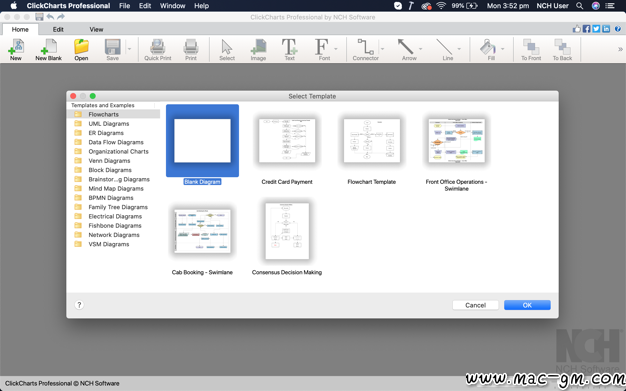Open a file with the Open icon
The width and height of the screenshot is (626, 391).
(81, 50)
